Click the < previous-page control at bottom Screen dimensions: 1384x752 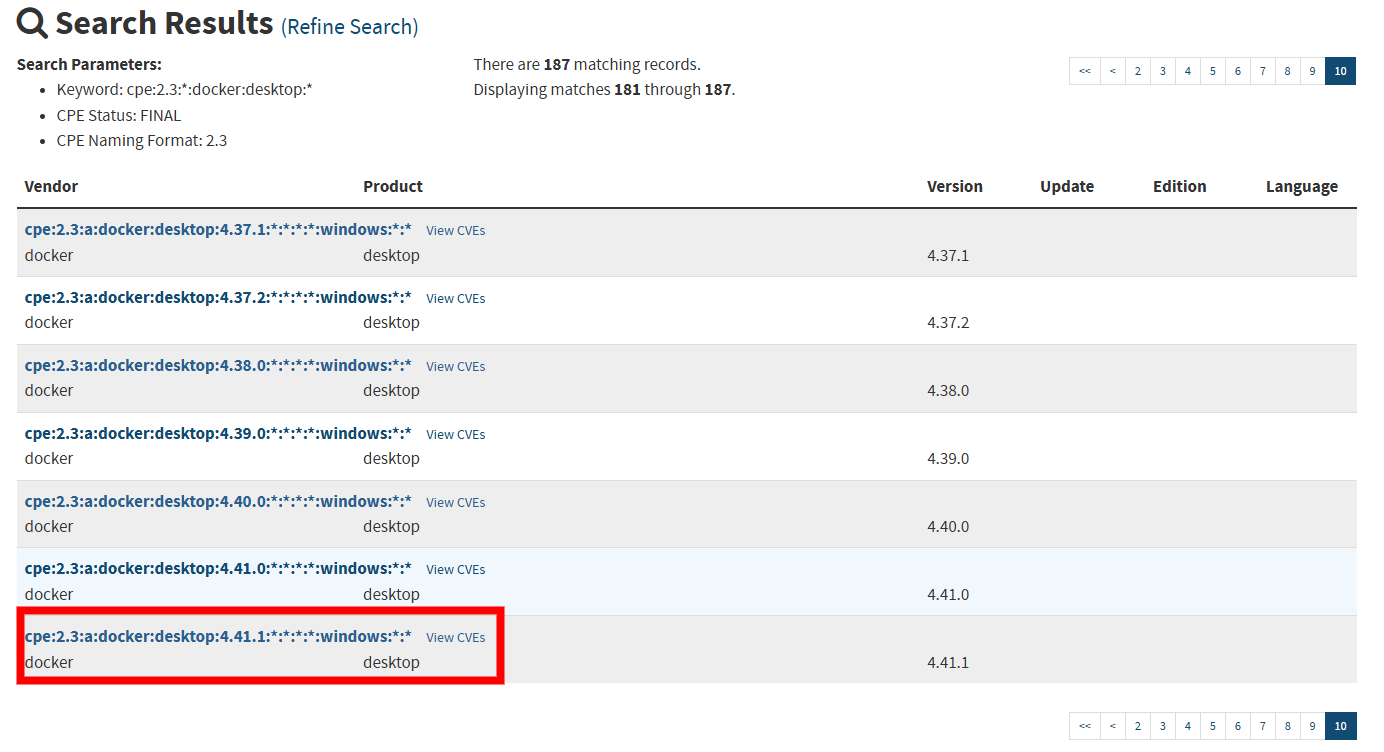click(1112, 726)
